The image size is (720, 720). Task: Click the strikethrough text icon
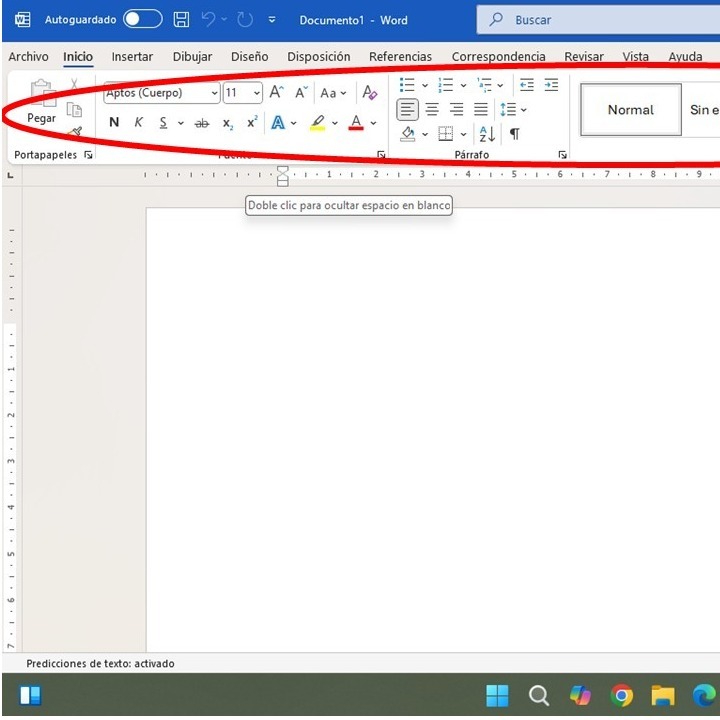[202, 123]
